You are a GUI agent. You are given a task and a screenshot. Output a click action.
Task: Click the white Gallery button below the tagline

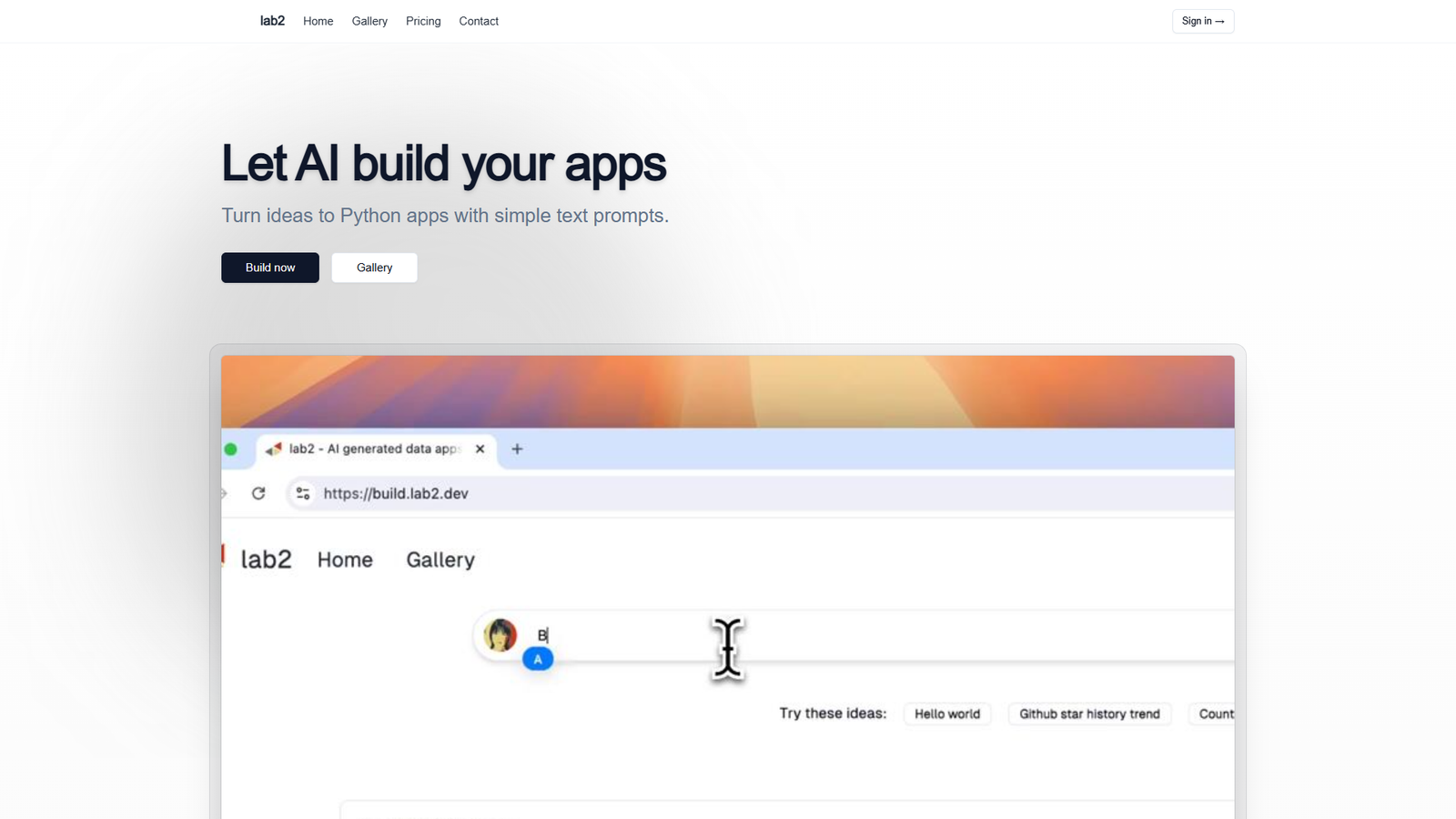[x=374, y=268]
